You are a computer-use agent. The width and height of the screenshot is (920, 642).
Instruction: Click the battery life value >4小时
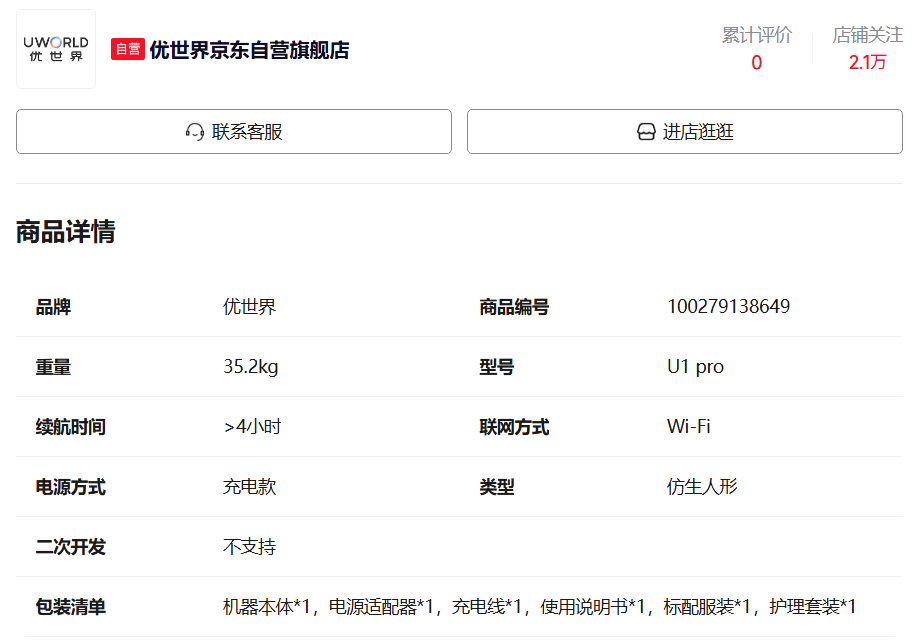click(252, 427)
